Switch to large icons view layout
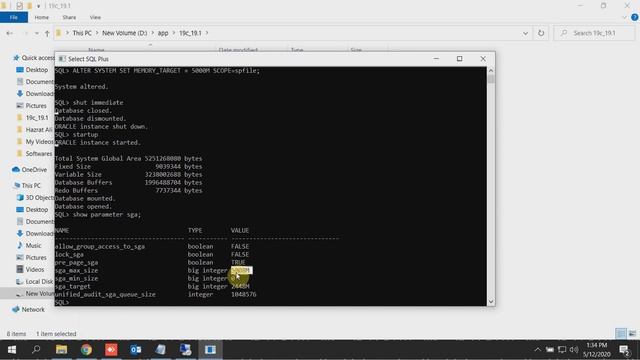 tap(632, 333)
